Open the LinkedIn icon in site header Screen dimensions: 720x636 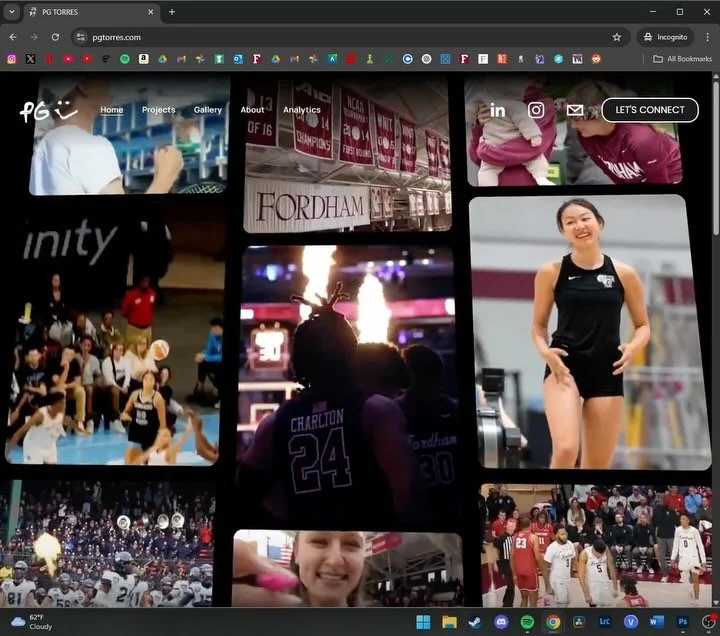click(497, 110)
